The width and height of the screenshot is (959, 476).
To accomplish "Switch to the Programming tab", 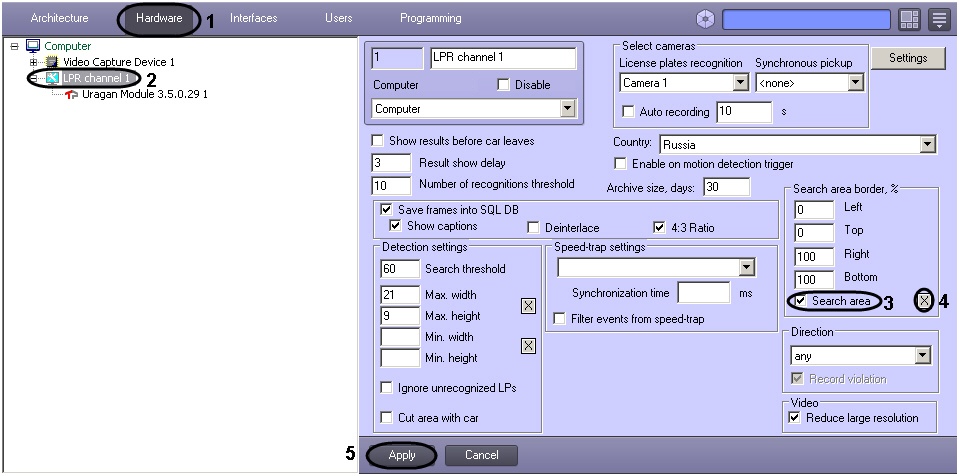I will pos(431,18).
